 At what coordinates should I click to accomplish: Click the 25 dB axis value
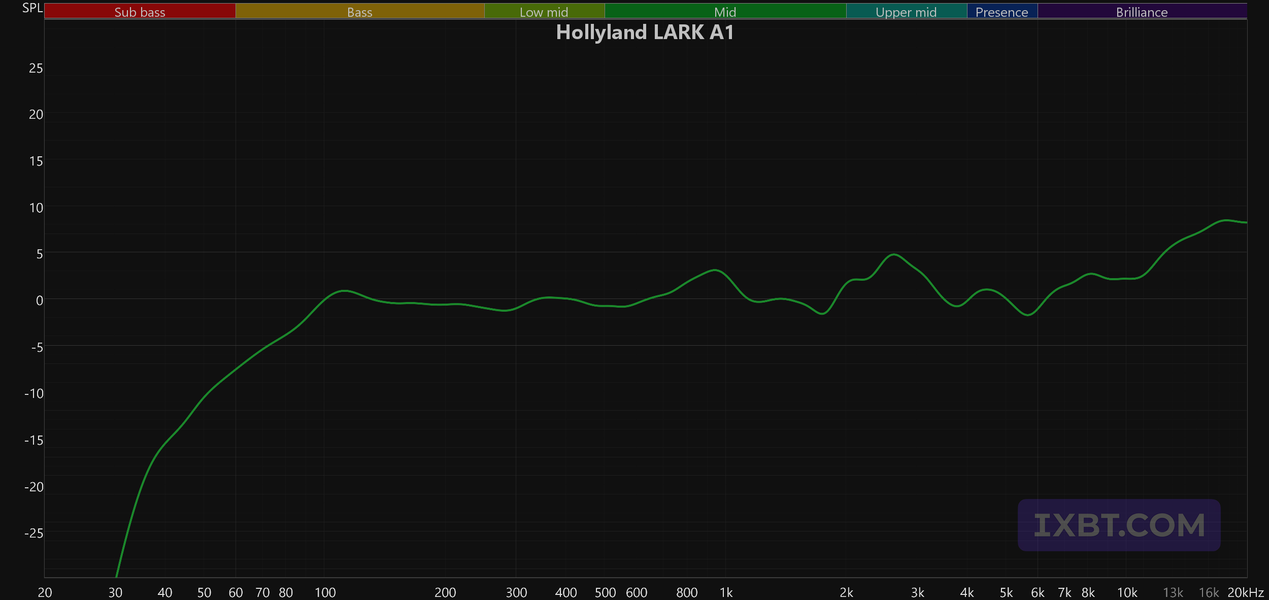35,68
